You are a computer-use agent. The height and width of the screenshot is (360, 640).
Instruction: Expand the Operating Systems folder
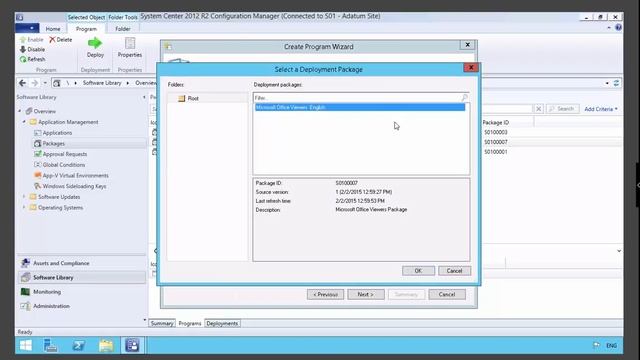(x=24, y=207)
